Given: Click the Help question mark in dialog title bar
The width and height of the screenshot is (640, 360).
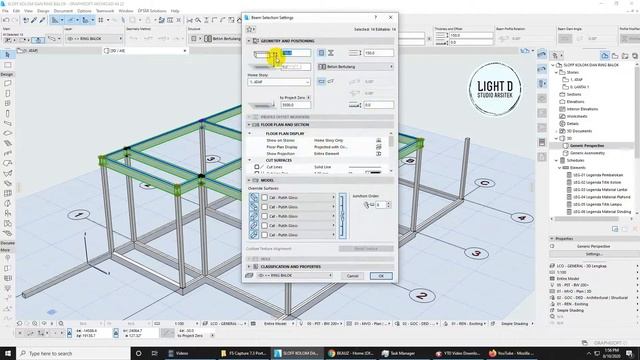Looking at the screenshot, I should click(x=376, y=18).
